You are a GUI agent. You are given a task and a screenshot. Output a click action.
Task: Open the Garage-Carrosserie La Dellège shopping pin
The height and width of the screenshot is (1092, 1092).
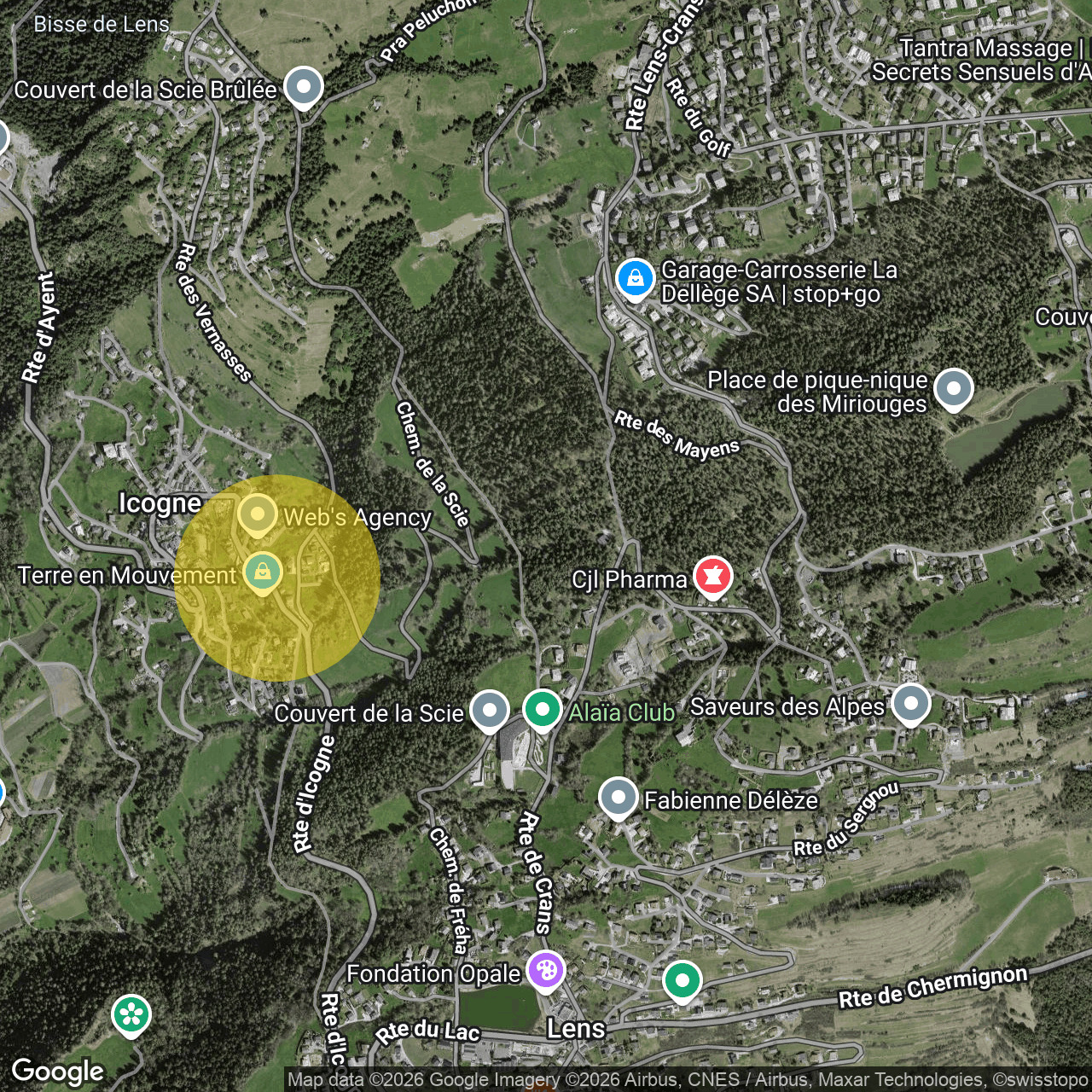(636, 280)
